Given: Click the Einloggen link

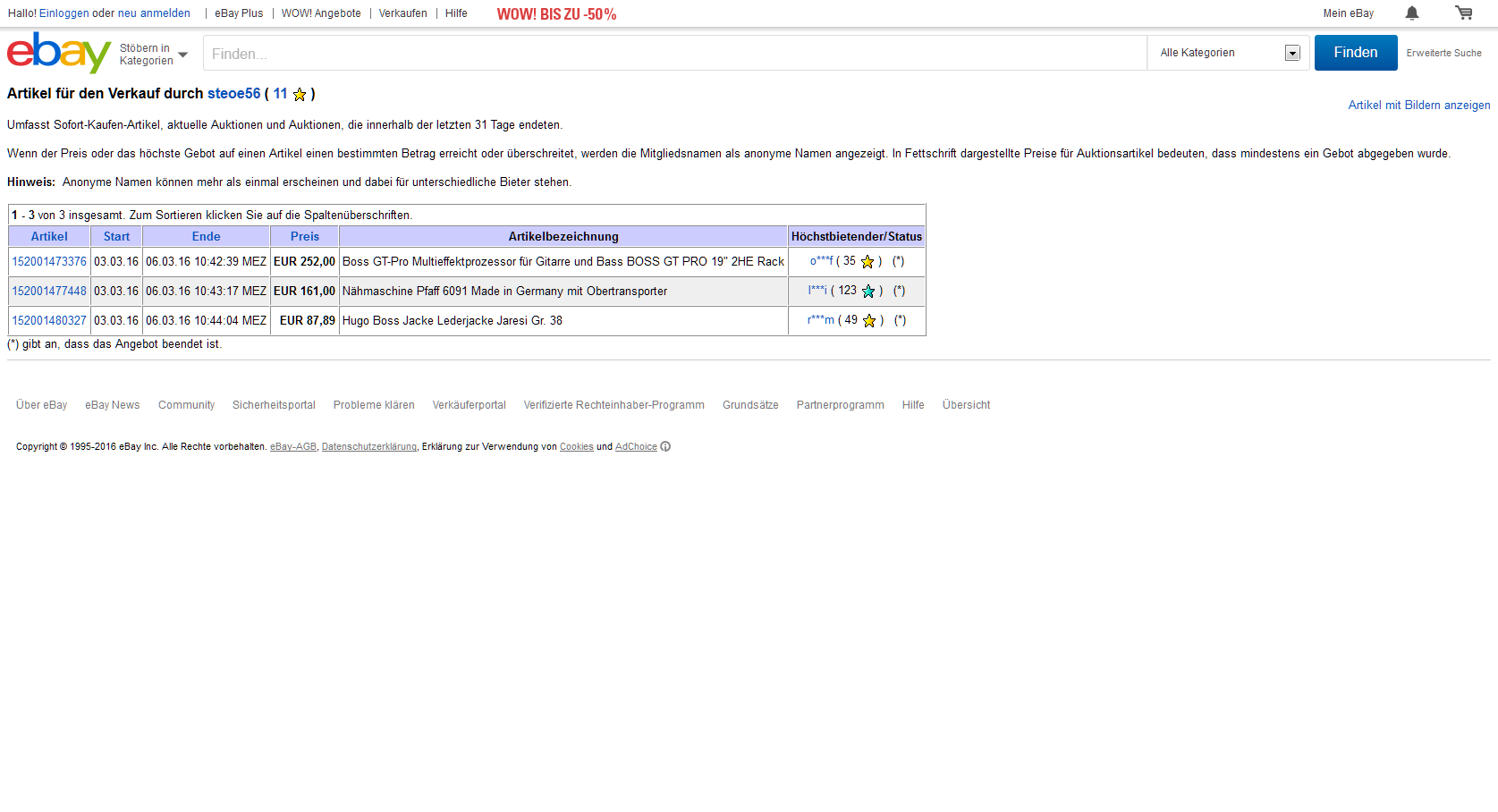Looking at the screenshot, I should coord(64,13).
